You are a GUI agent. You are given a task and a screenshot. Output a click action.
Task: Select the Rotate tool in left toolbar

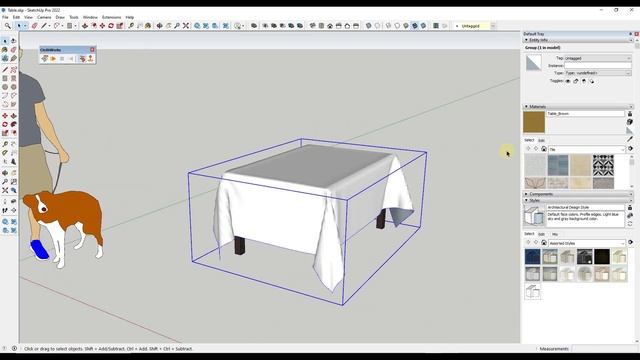click(5, 124)
